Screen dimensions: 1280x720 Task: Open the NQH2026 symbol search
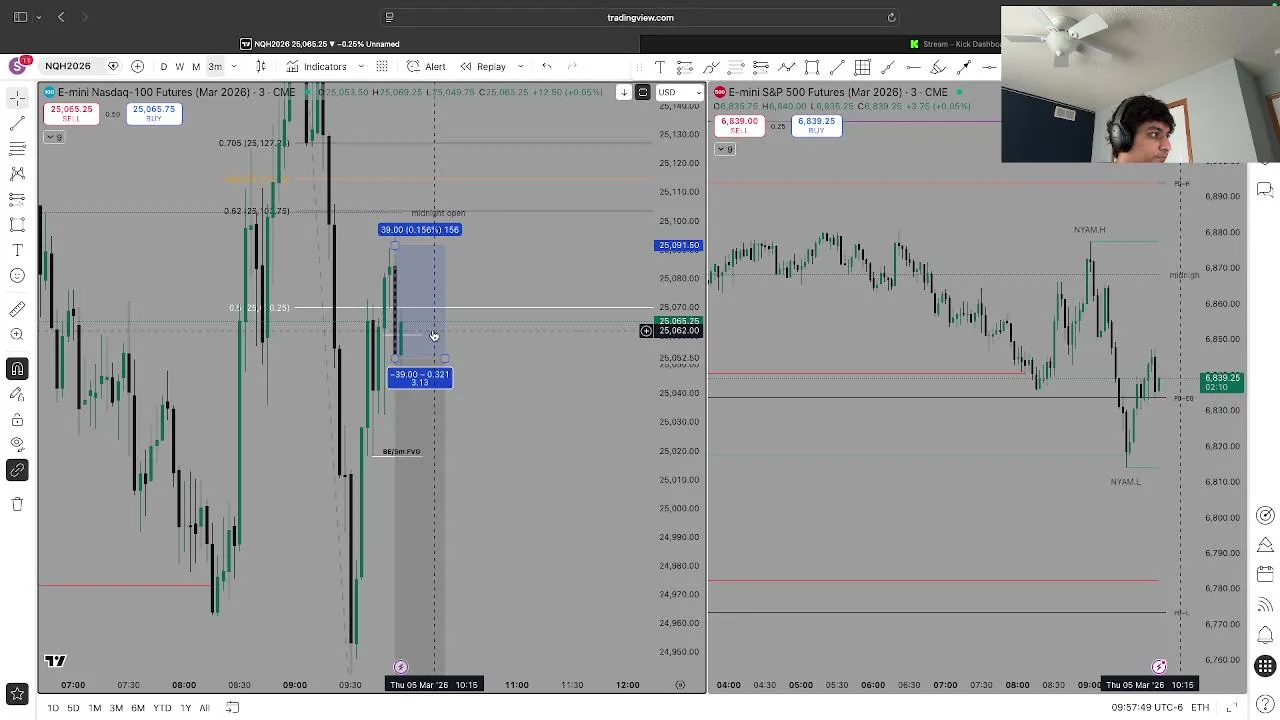68,66
